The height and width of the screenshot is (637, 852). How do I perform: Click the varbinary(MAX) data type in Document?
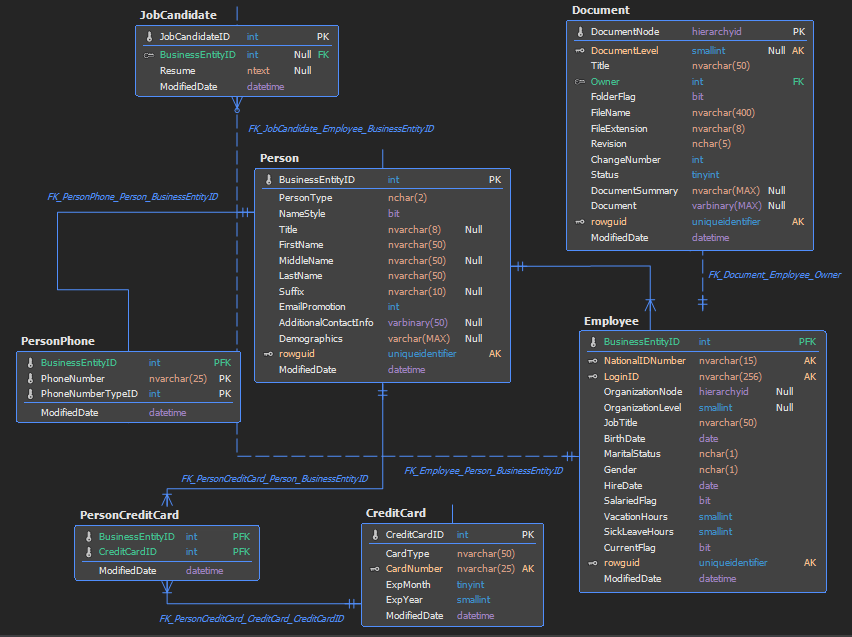click(x=726, y=206)
